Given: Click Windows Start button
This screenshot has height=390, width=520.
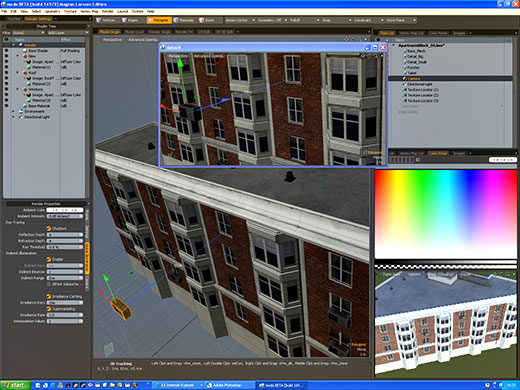Looking at the screenshot, I should coord(15,385).
